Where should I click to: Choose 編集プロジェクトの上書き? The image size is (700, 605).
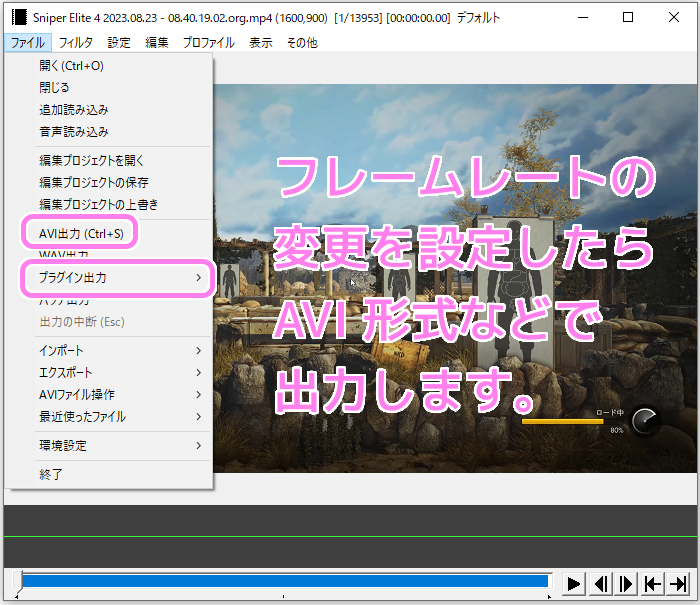(x=109, y=204)
